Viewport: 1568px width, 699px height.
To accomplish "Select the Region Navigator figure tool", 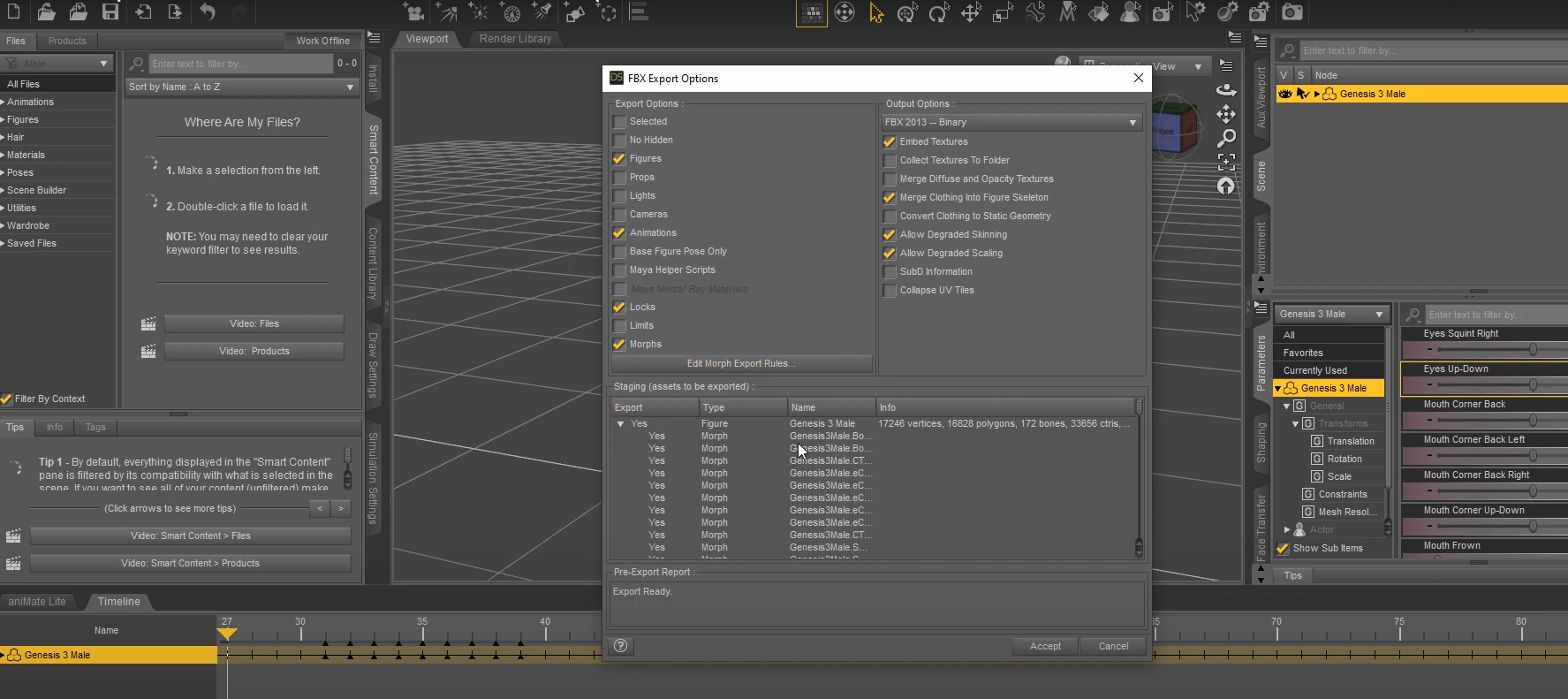I will 1131,12.
